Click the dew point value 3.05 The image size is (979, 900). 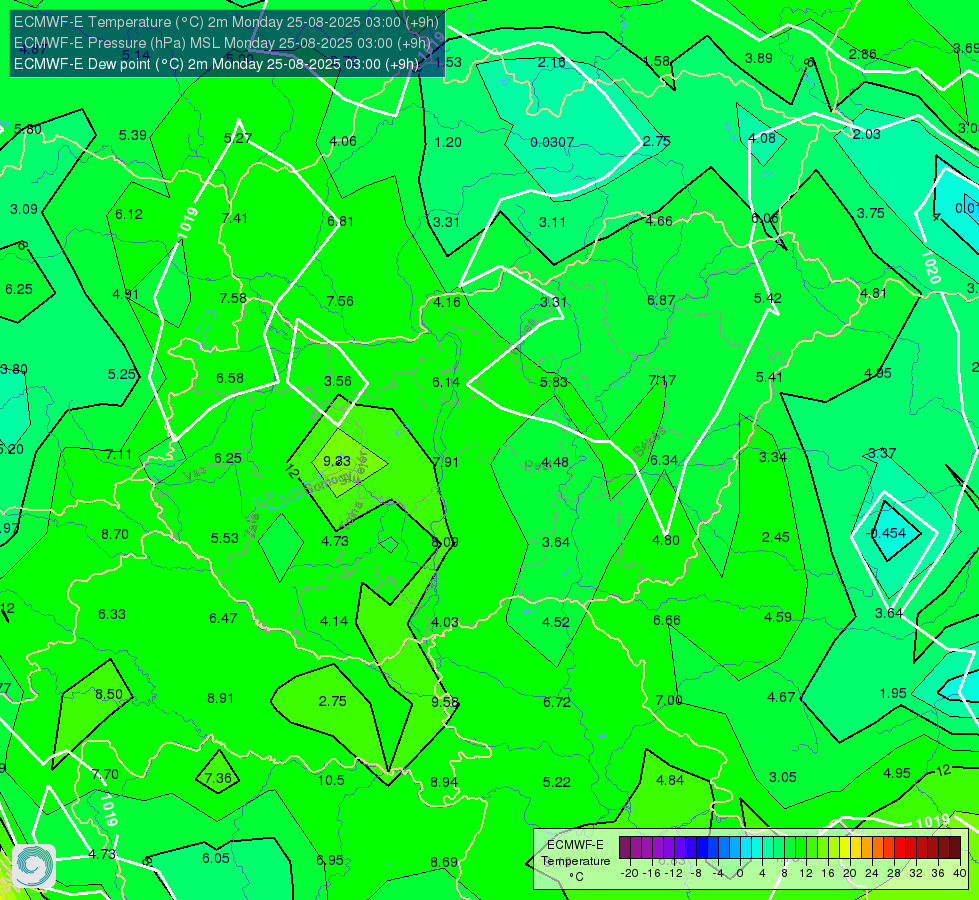[782, 777]
